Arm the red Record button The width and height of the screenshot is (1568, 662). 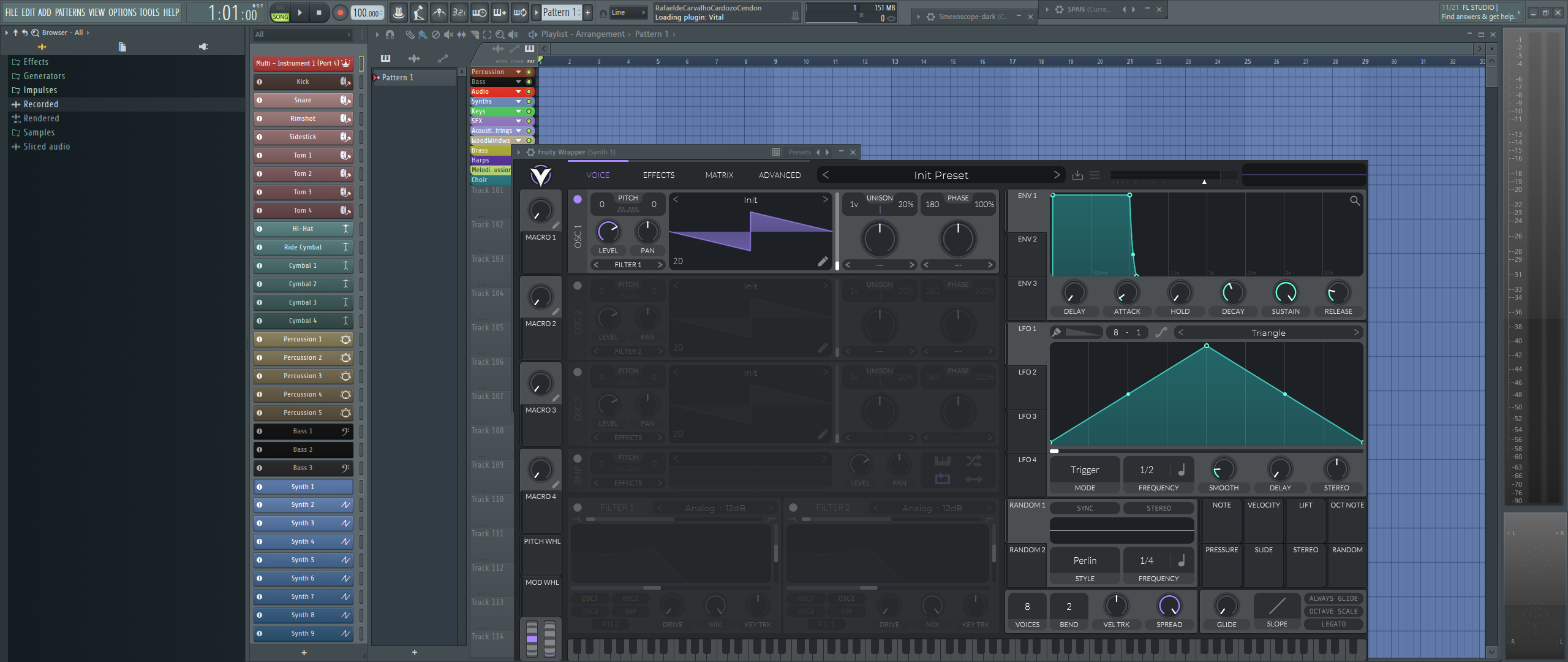coord(340,12)
